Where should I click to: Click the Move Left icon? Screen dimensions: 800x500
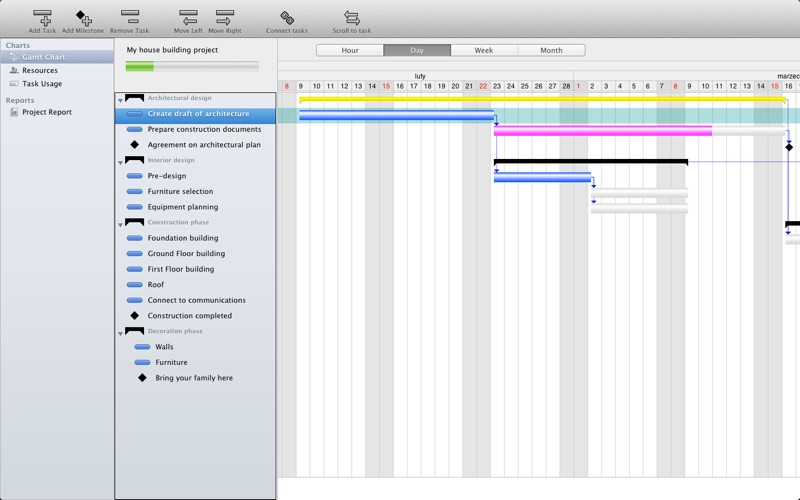[188, 18]
